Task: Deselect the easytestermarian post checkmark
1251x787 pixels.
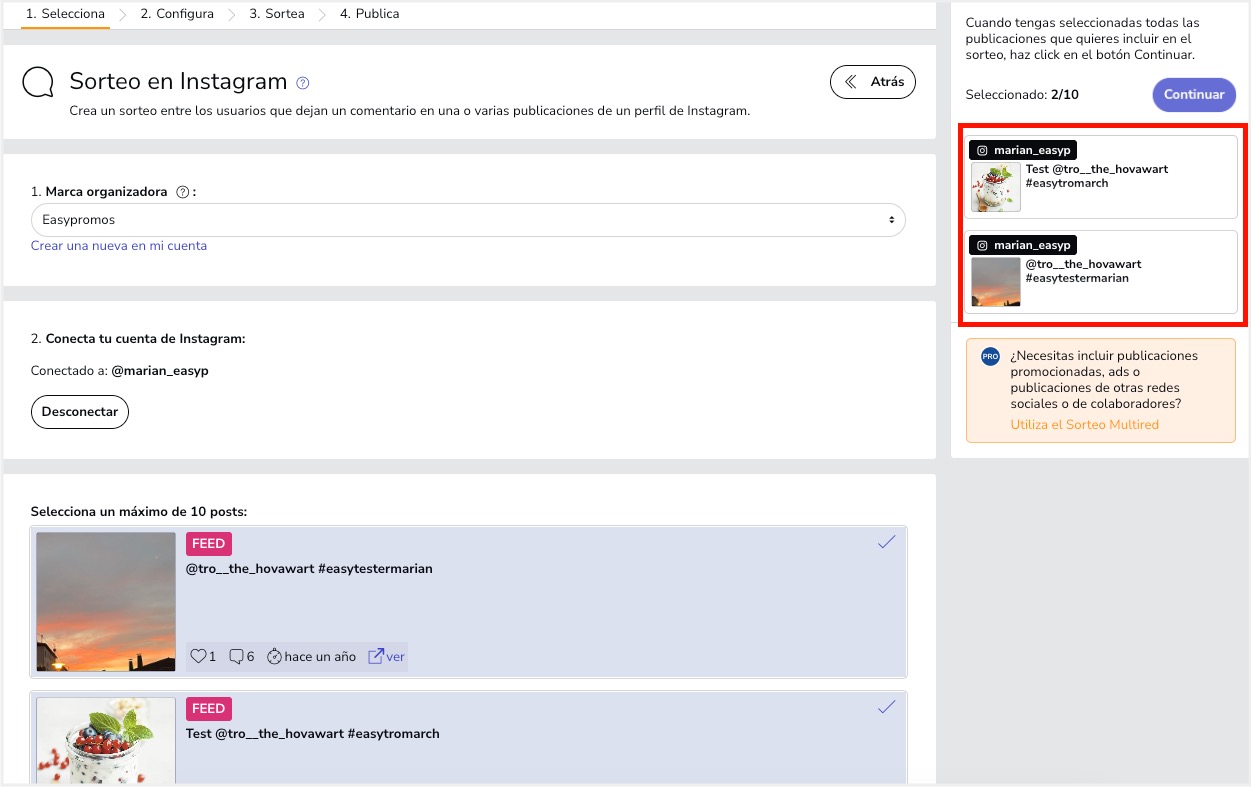Action: [x=886, y=542]
